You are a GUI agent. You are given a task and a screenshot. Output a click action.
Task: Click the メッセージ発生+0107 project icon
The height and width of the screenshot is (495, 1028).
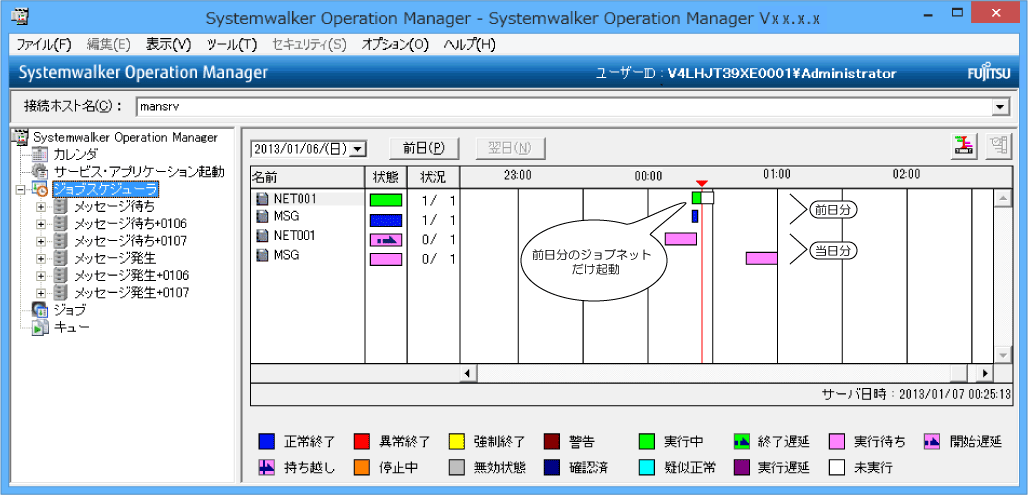click(60, 292)
